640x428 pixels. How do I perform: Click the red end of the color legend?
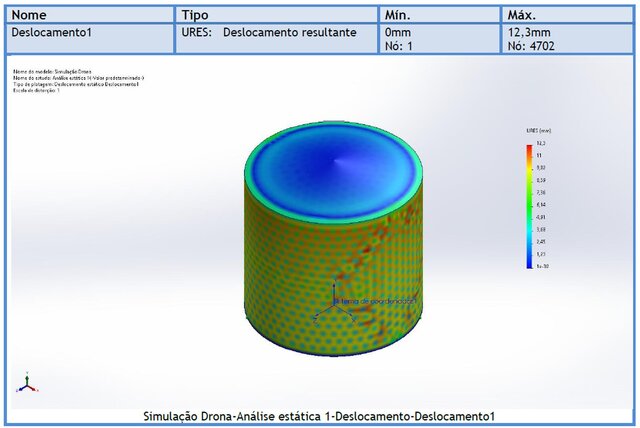click(x=529, y=149)
